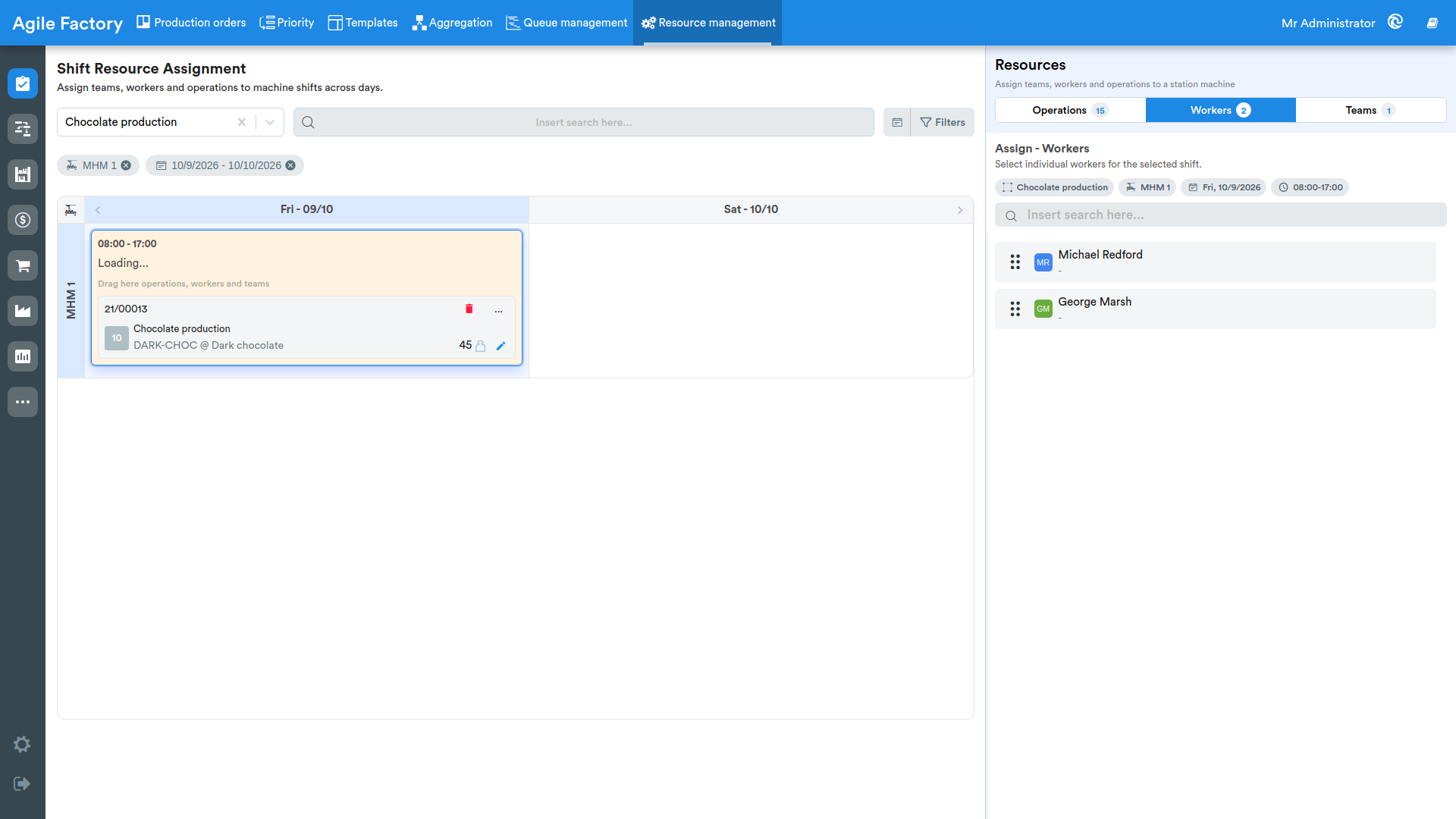Click the calendar view icon beside Filters
Screen dimensions: 1456x819
(897, 122)
